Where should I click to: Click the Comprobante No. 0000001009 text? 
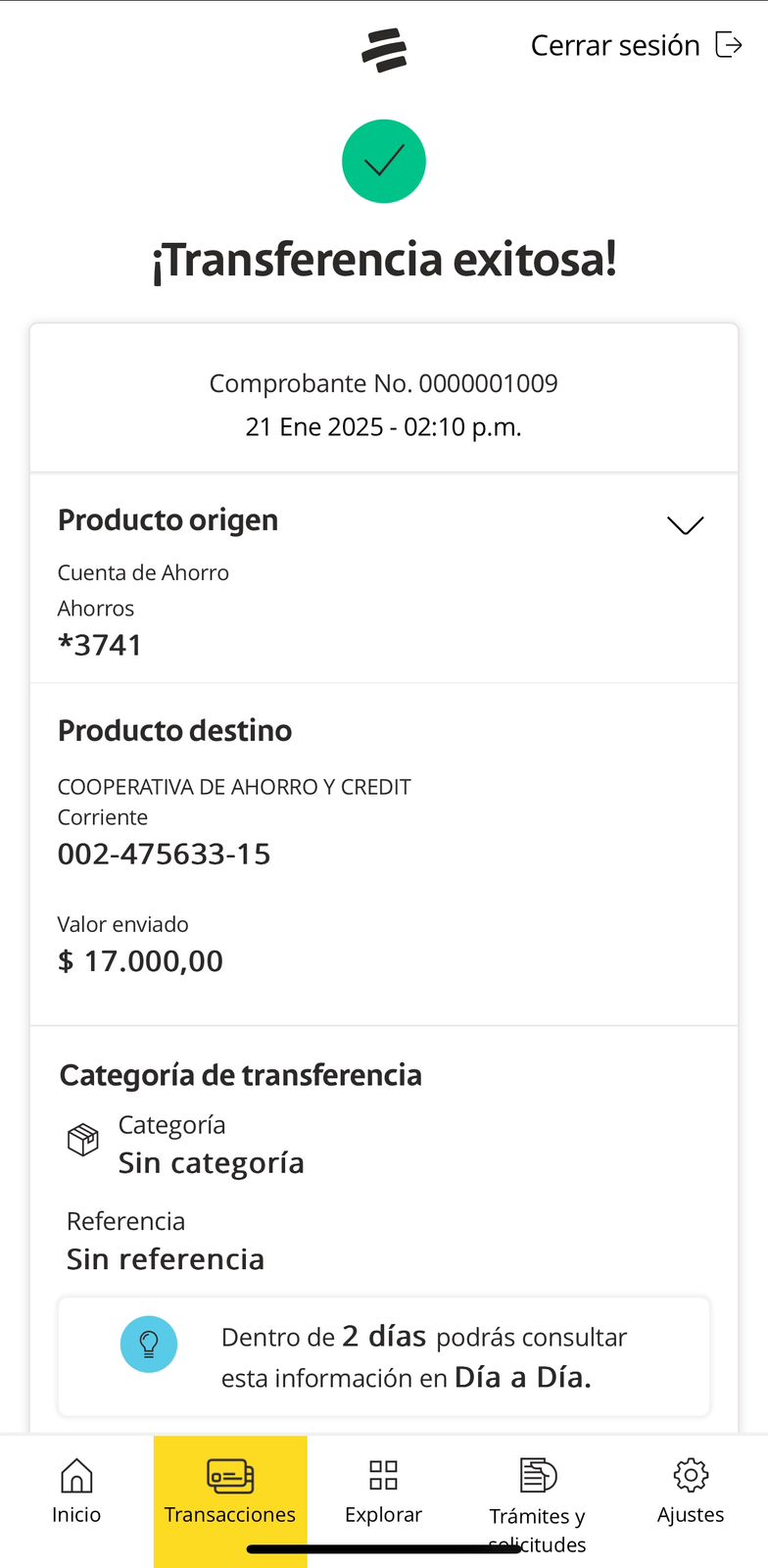tap(383, 383)
